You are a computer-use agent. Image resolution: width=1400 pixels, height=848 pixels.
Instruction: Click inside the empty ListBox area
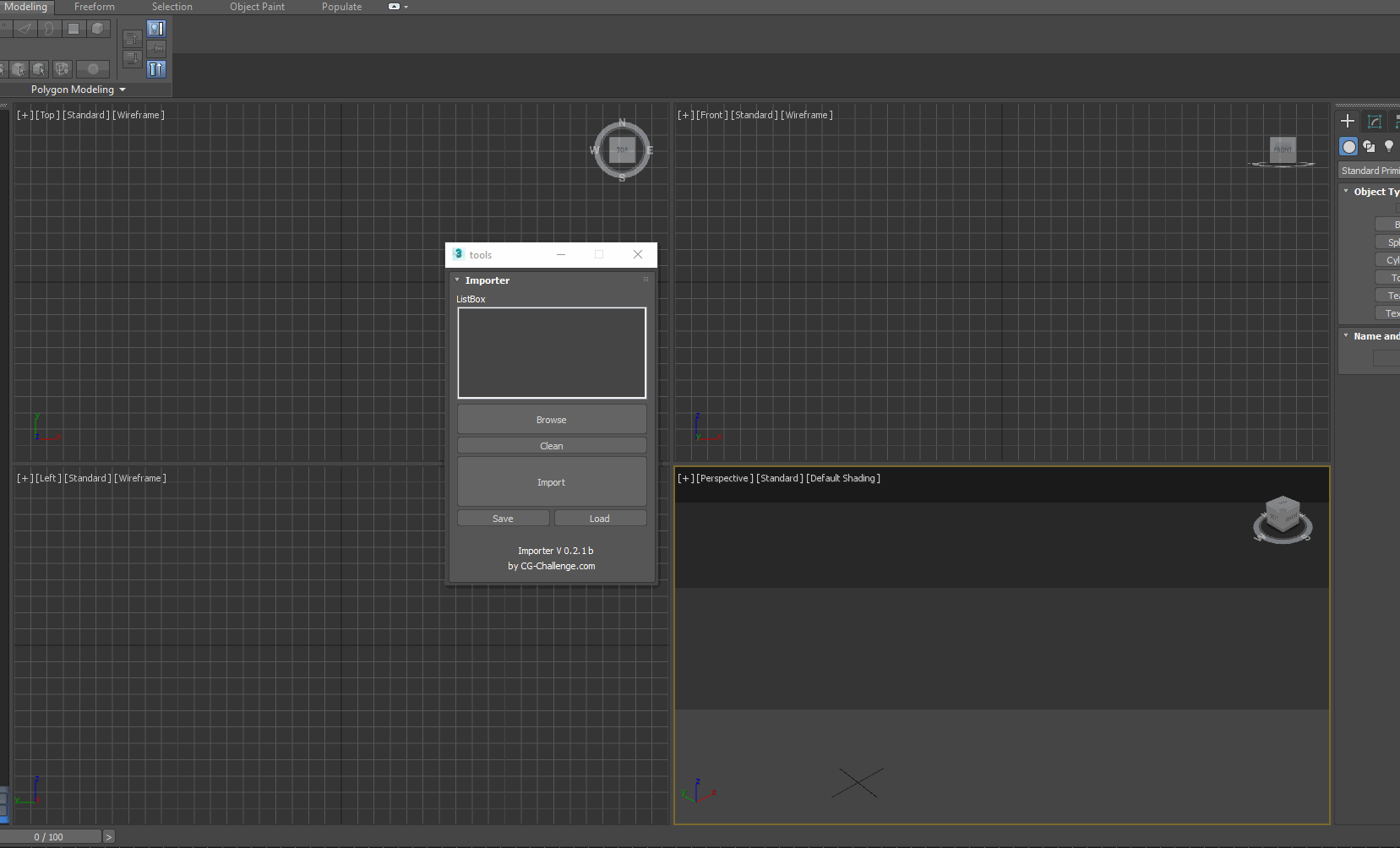click(552, 352)
